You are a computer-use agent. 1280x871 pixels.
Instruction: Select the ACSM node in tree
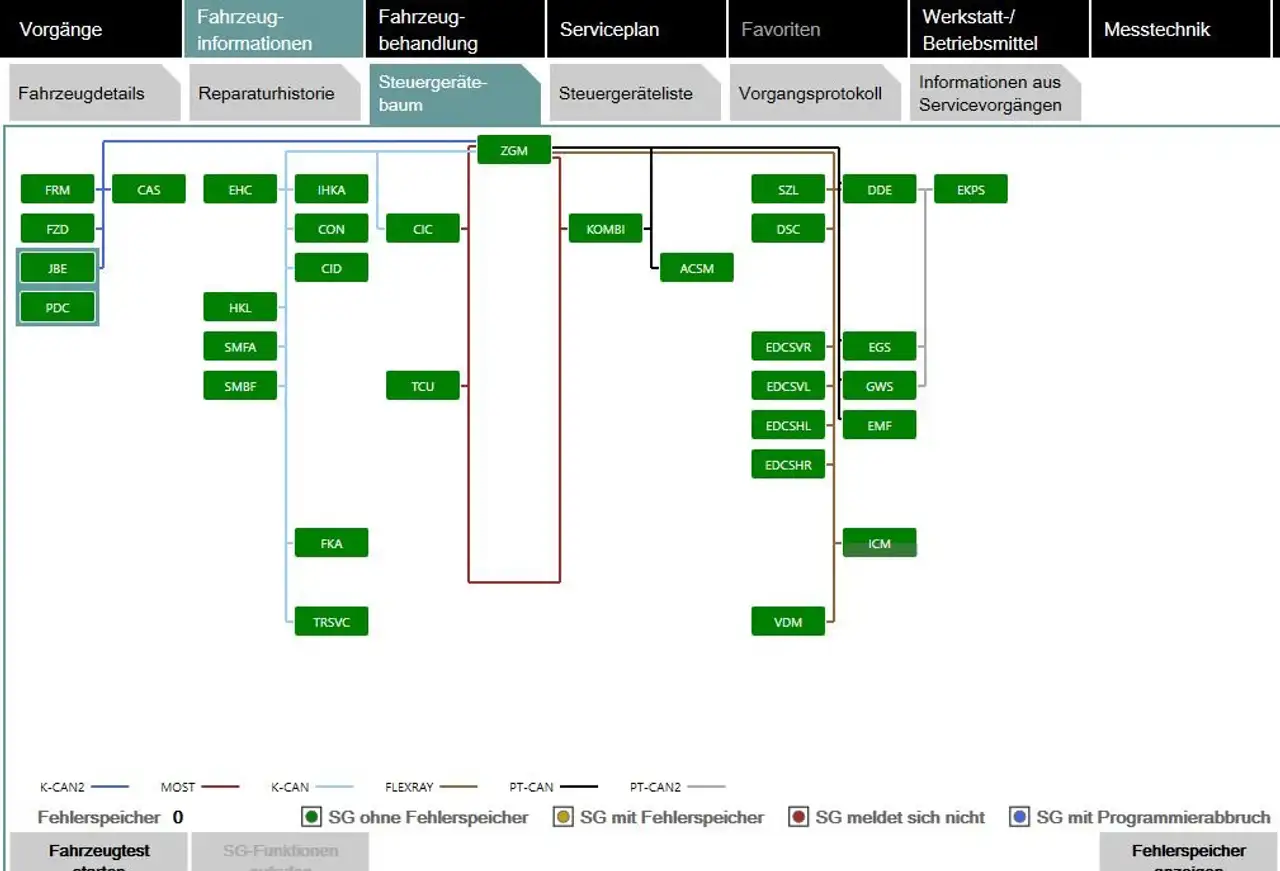[x=697, y=267]
